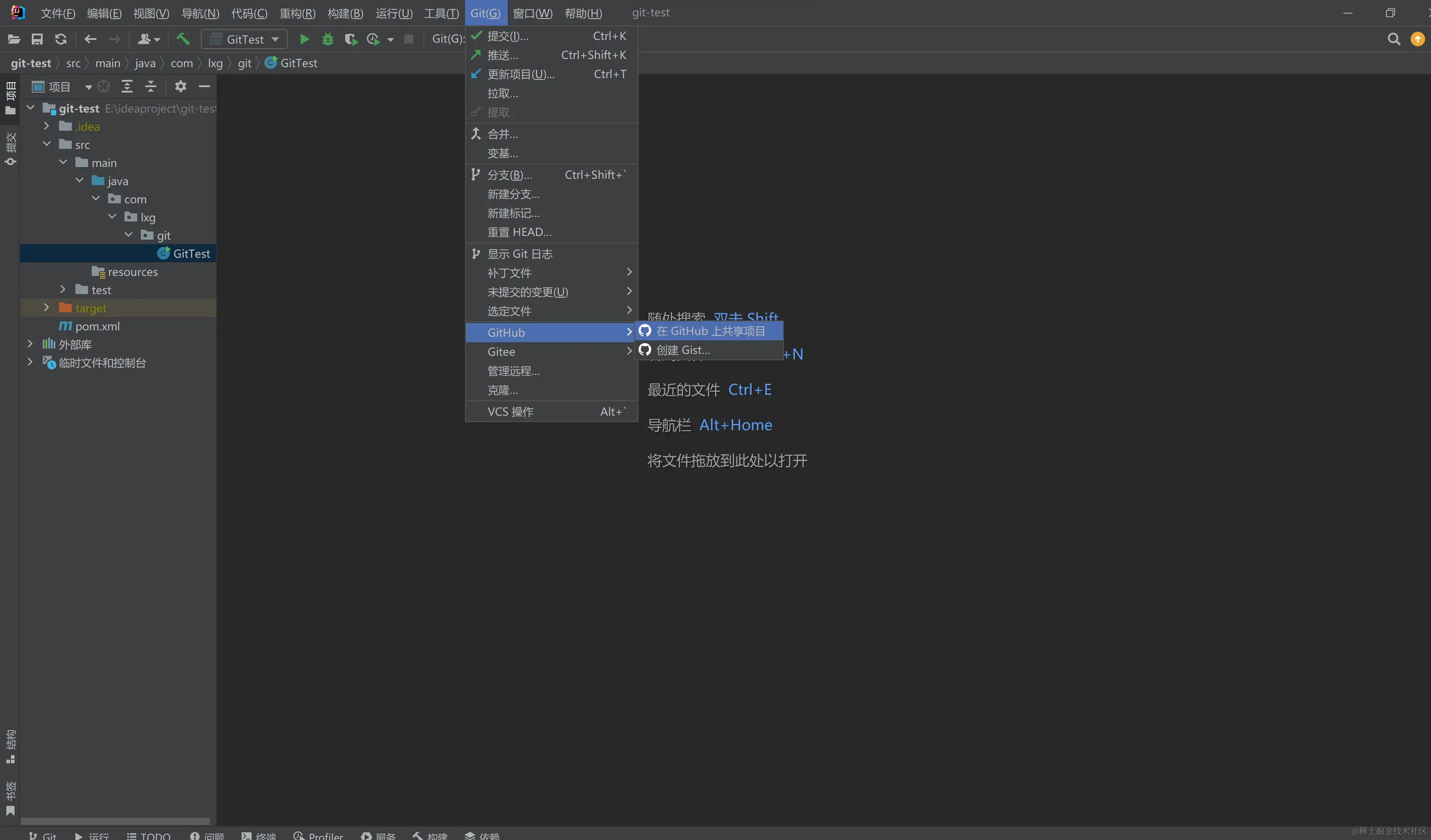Open the GitTest run configuration dropdown
This screenshot has width=1431, height=840.
[x=244, y=39]
